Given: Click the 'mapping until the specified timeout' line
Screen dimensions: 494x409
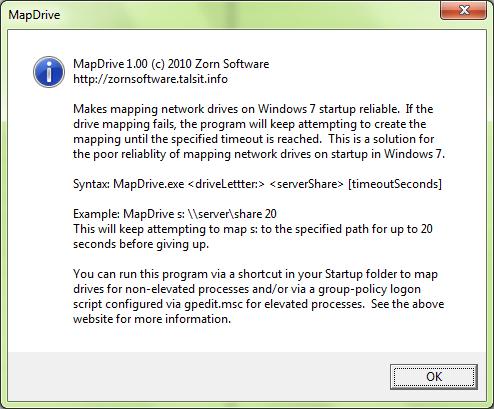Looking at the screenshot, I should point(253,139).
